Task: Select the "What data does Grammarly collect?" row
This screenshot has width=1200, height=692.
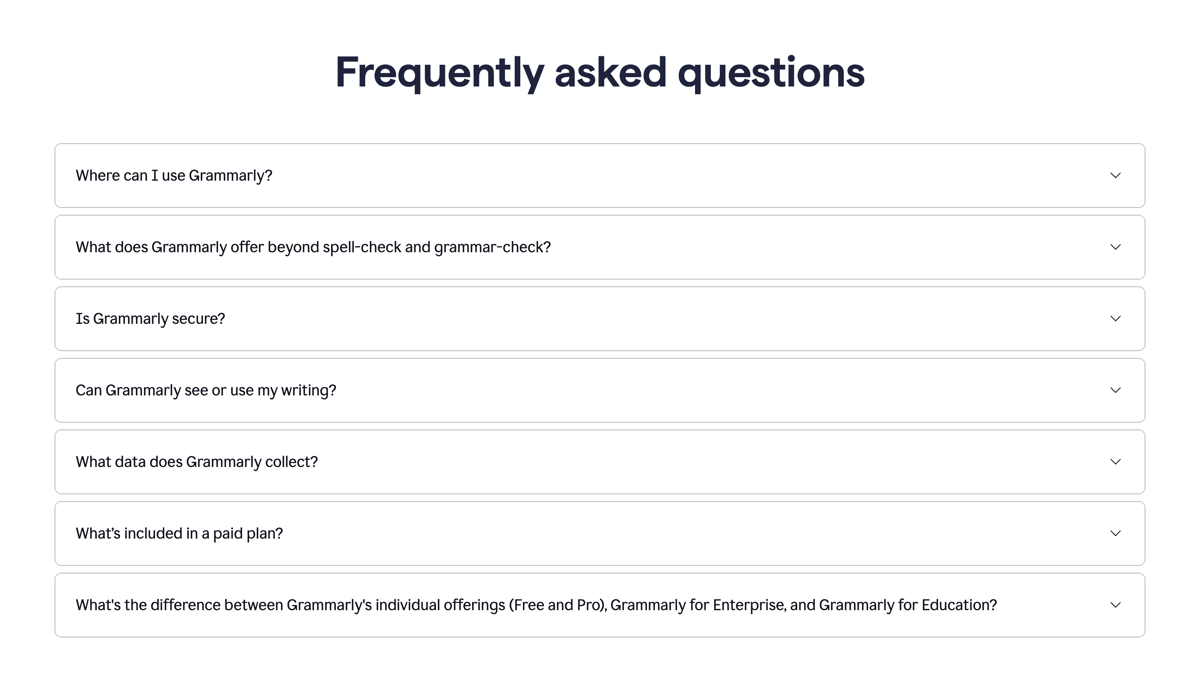Action: click(x=196, y=461)
